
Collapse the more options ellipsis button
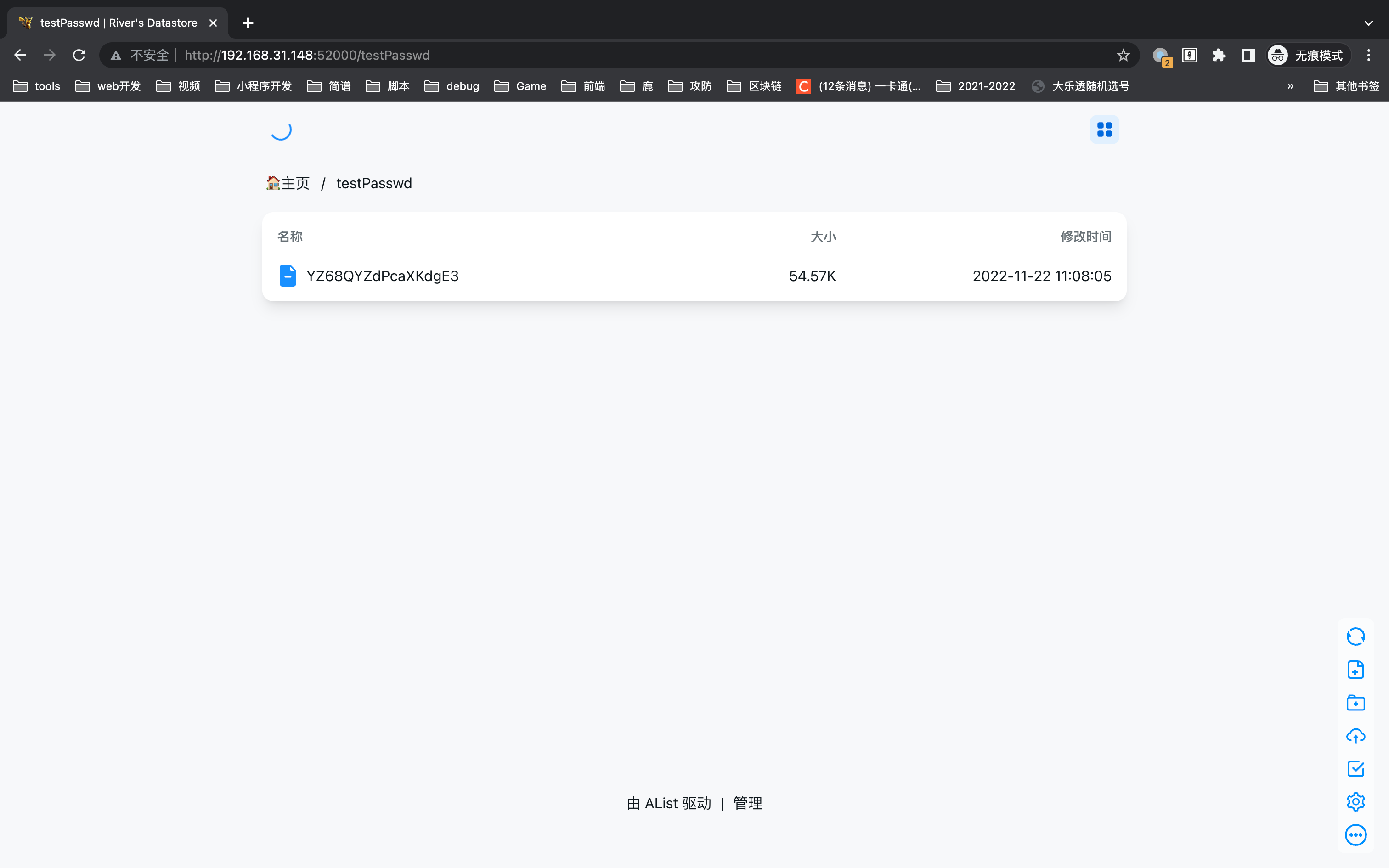[1355, 835]
